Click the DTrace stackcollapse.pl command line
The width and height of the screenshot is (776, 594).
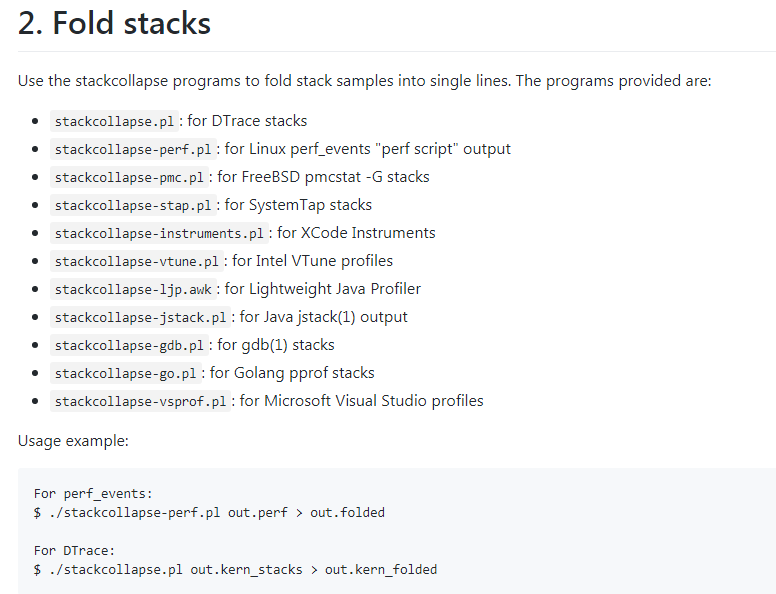[236, 570]
